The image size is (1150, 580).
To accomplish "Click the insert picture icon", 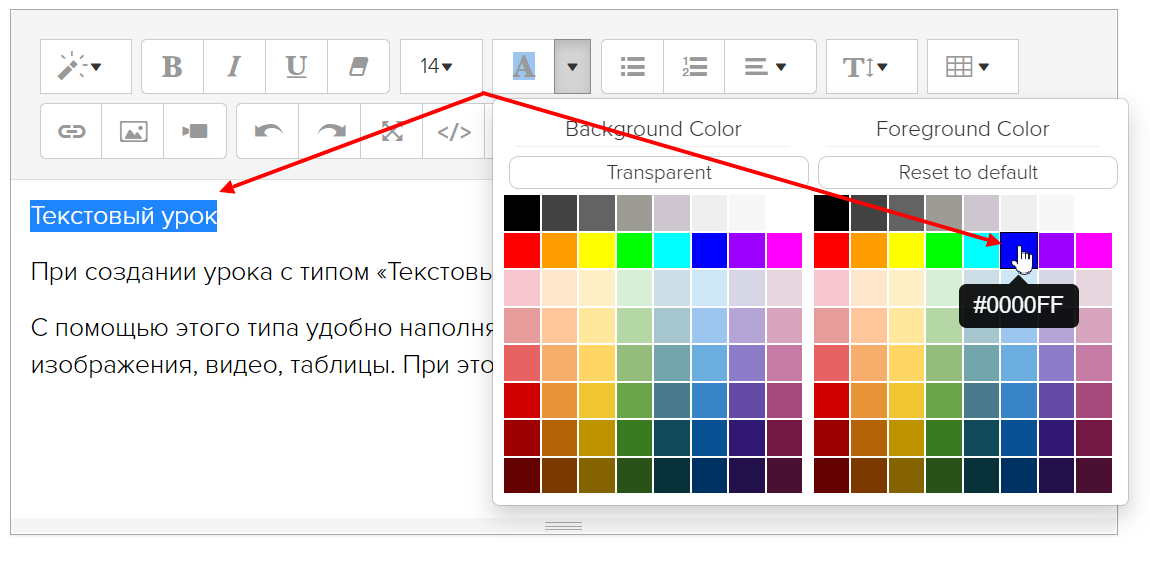I will click(133, 131).
